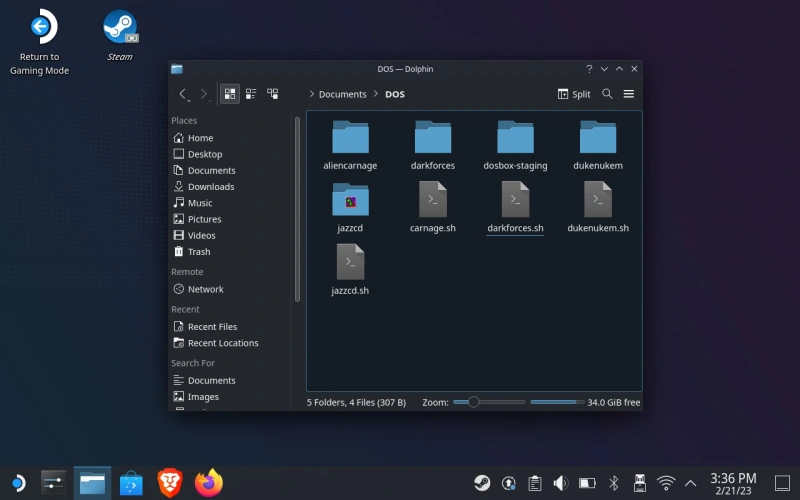Click the Search magnifier icon in Dolphin
Image resolution: width=800 pixels, height=500 pixels.
(x=607, y=94)
